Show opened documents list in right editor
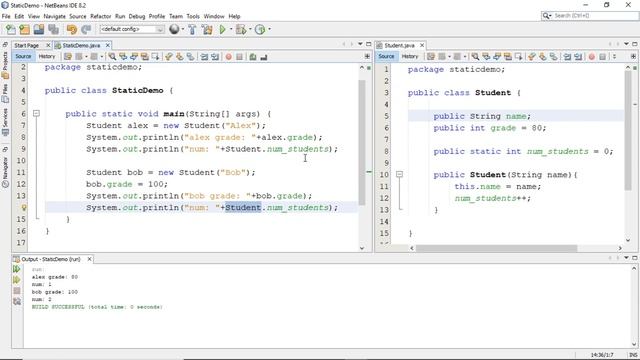Image resolution: width=640 pixels, height=360 pixels. pyautogui.click(x=626, y=44)
